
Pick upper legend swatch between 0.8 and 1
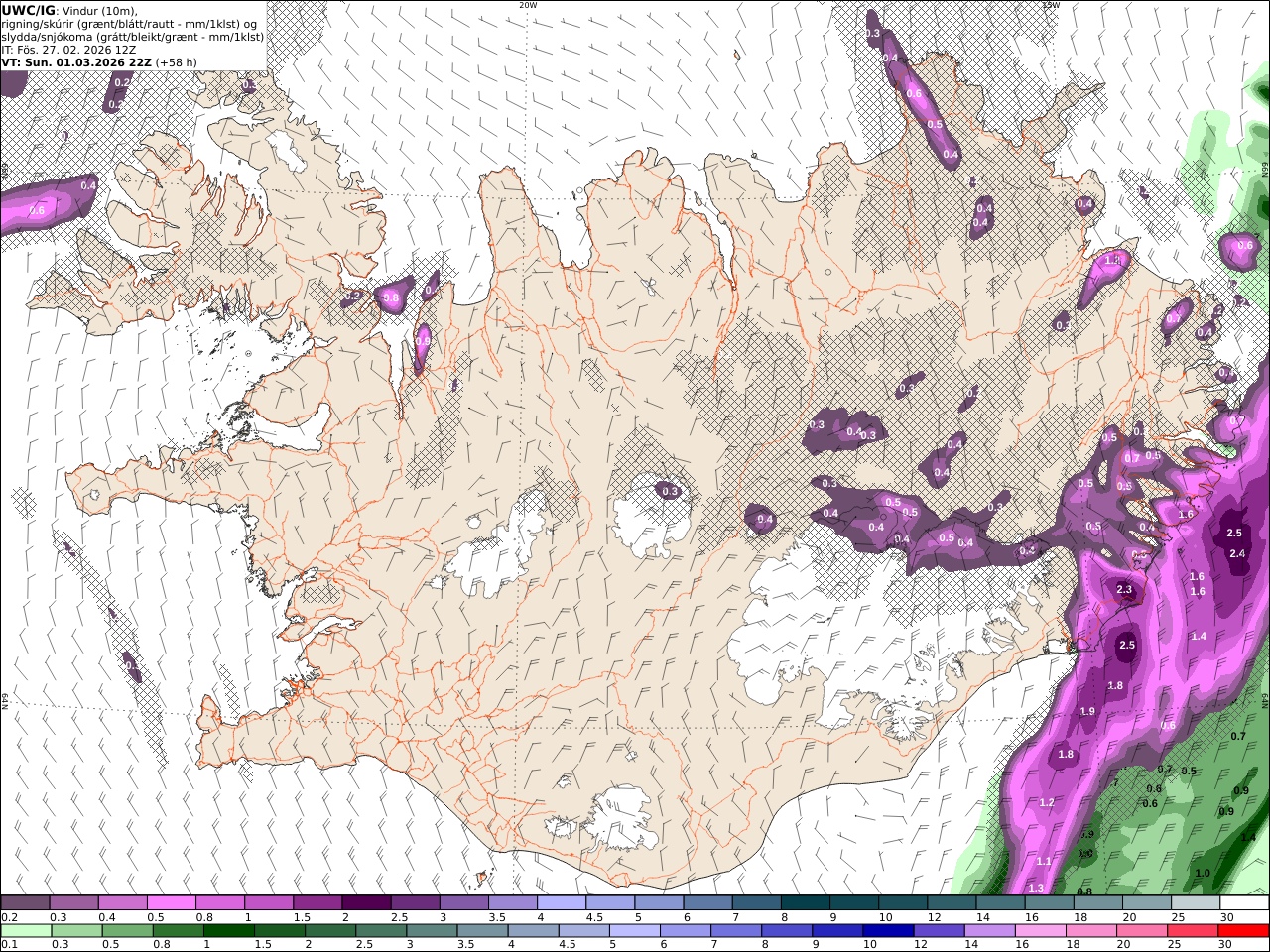point(220,903)
